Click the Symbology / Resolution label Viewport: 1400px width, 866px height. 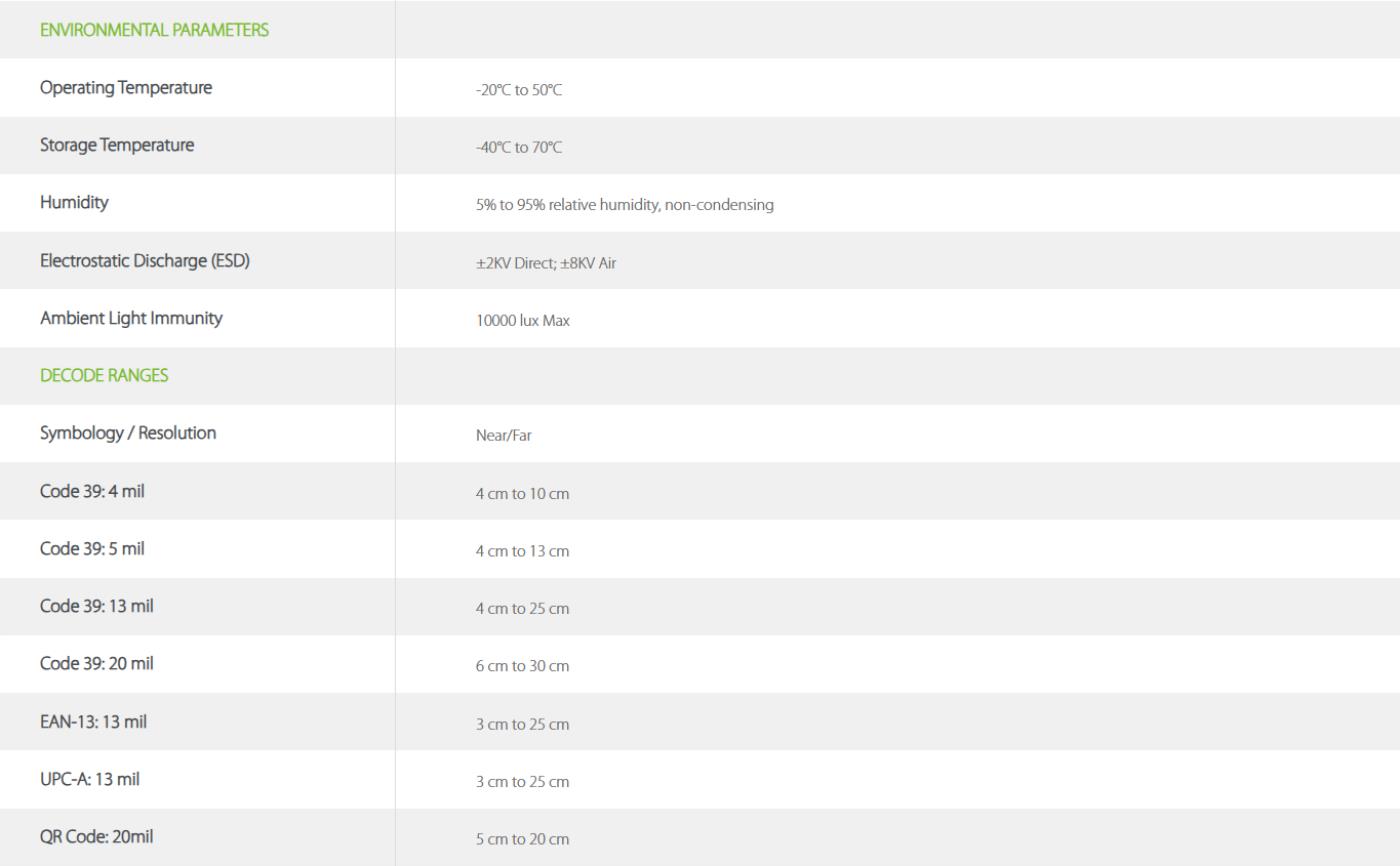(128, 433)
